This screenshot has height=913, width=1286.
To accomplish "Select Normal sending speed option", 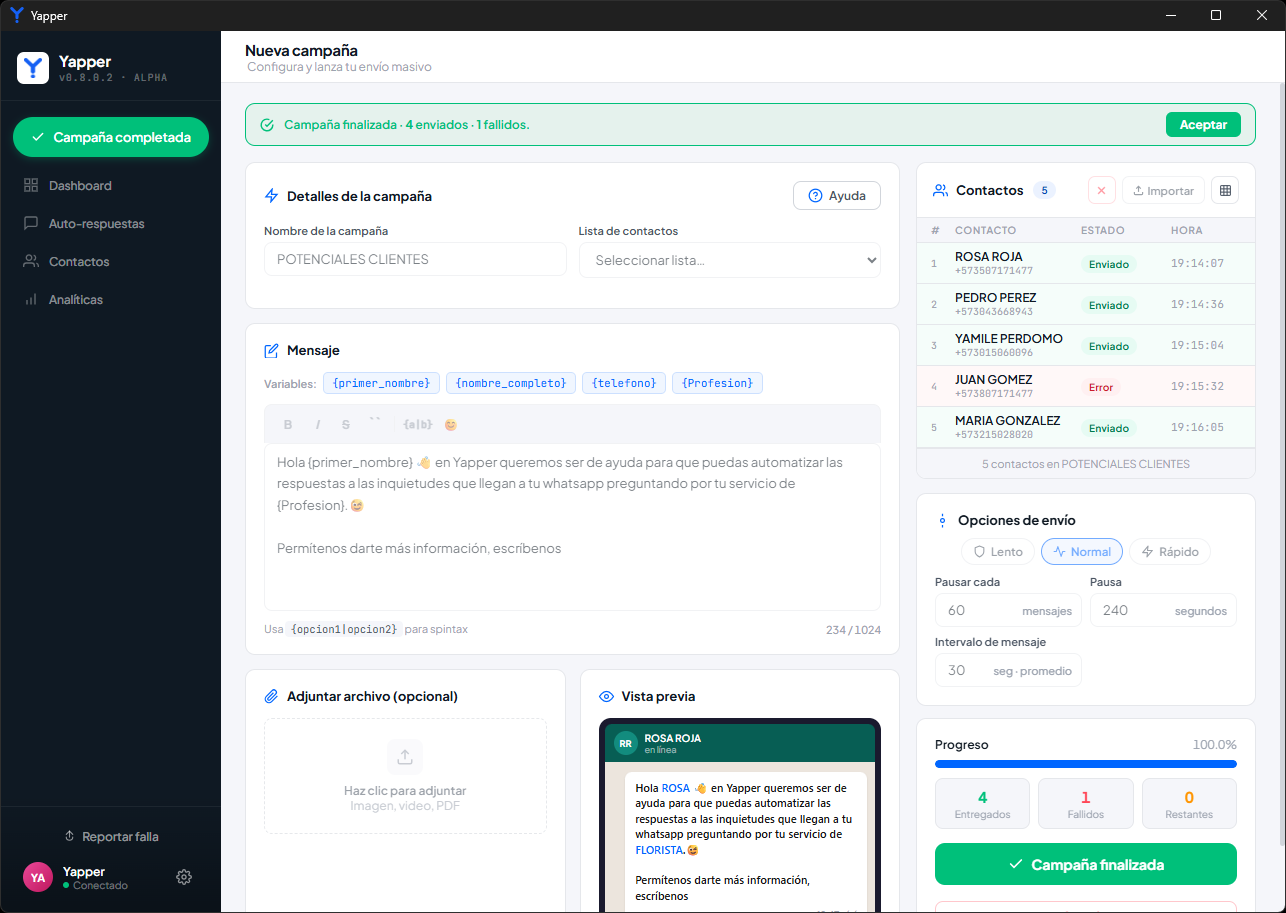I will 1082,551.
